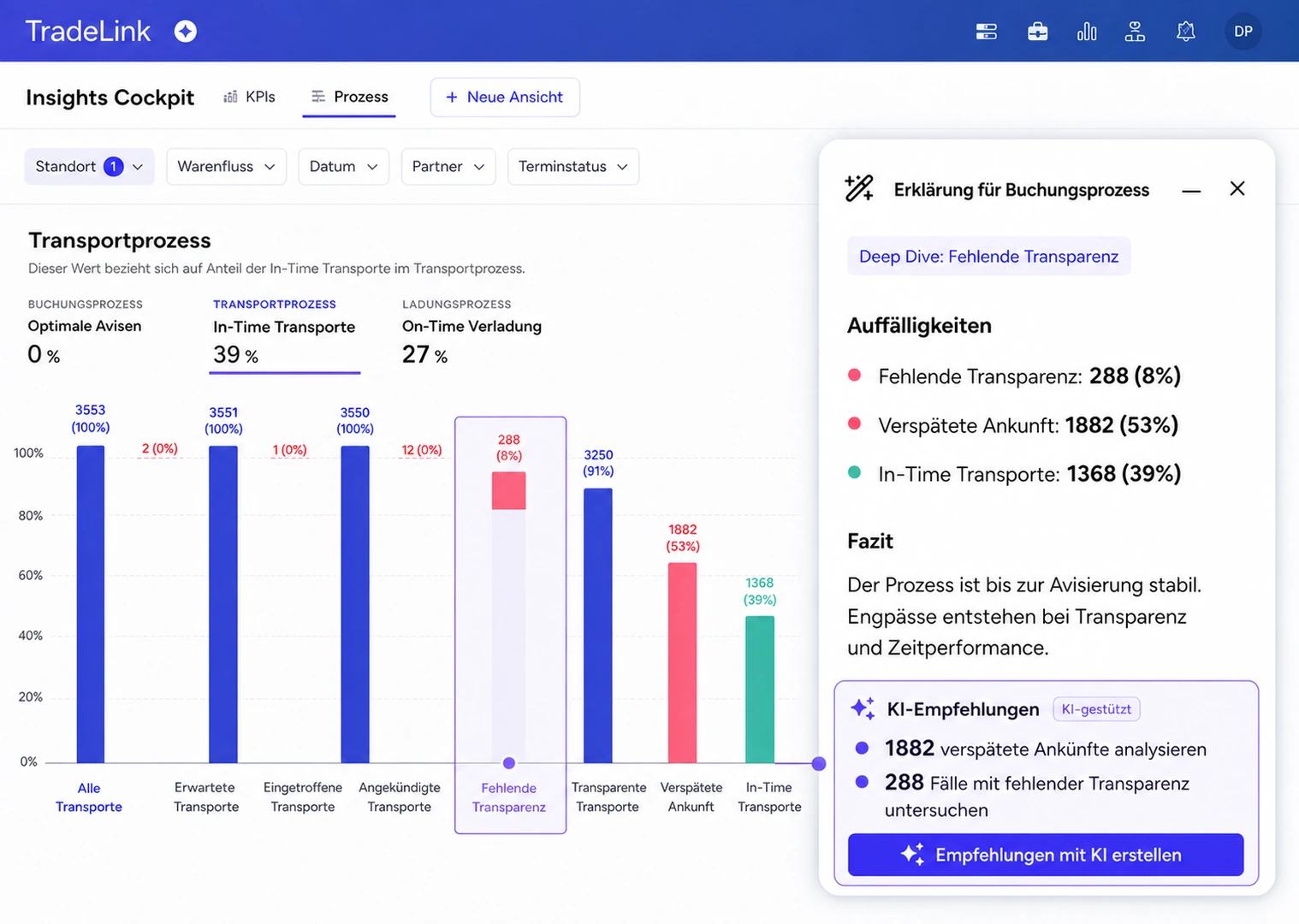Click the red Verspätete Ankunft bar
The width and height of the screenshot is (1299, 924).
point(682,663)
